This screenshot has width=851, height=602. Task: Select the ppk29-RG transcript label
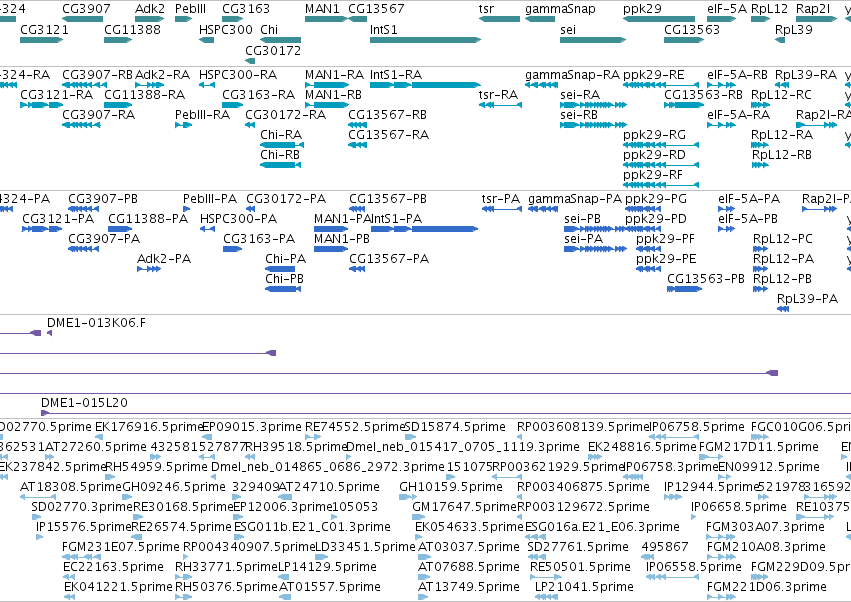654,135
